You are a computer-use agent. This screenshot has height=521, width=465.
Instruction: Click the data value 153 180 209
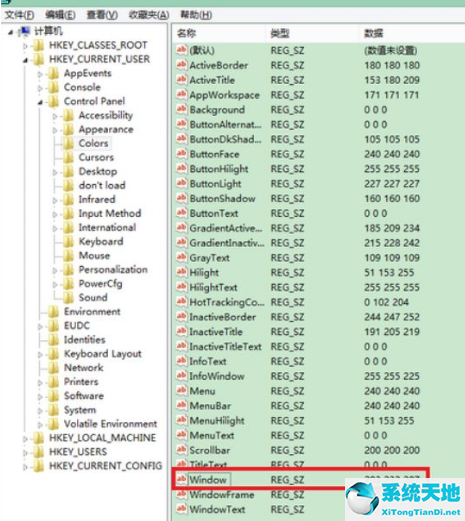[x=392, y=80]
